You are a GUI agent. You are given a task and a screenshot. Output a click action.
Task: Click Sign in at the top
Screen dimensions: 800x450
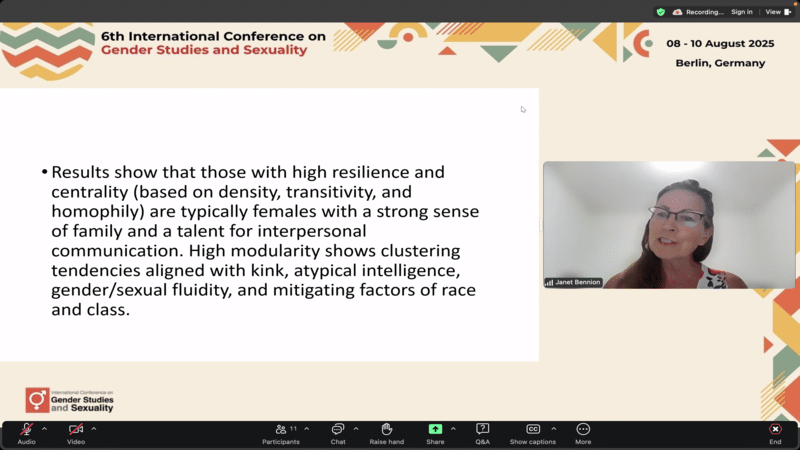pyautogui.click(x=741, y=12)
